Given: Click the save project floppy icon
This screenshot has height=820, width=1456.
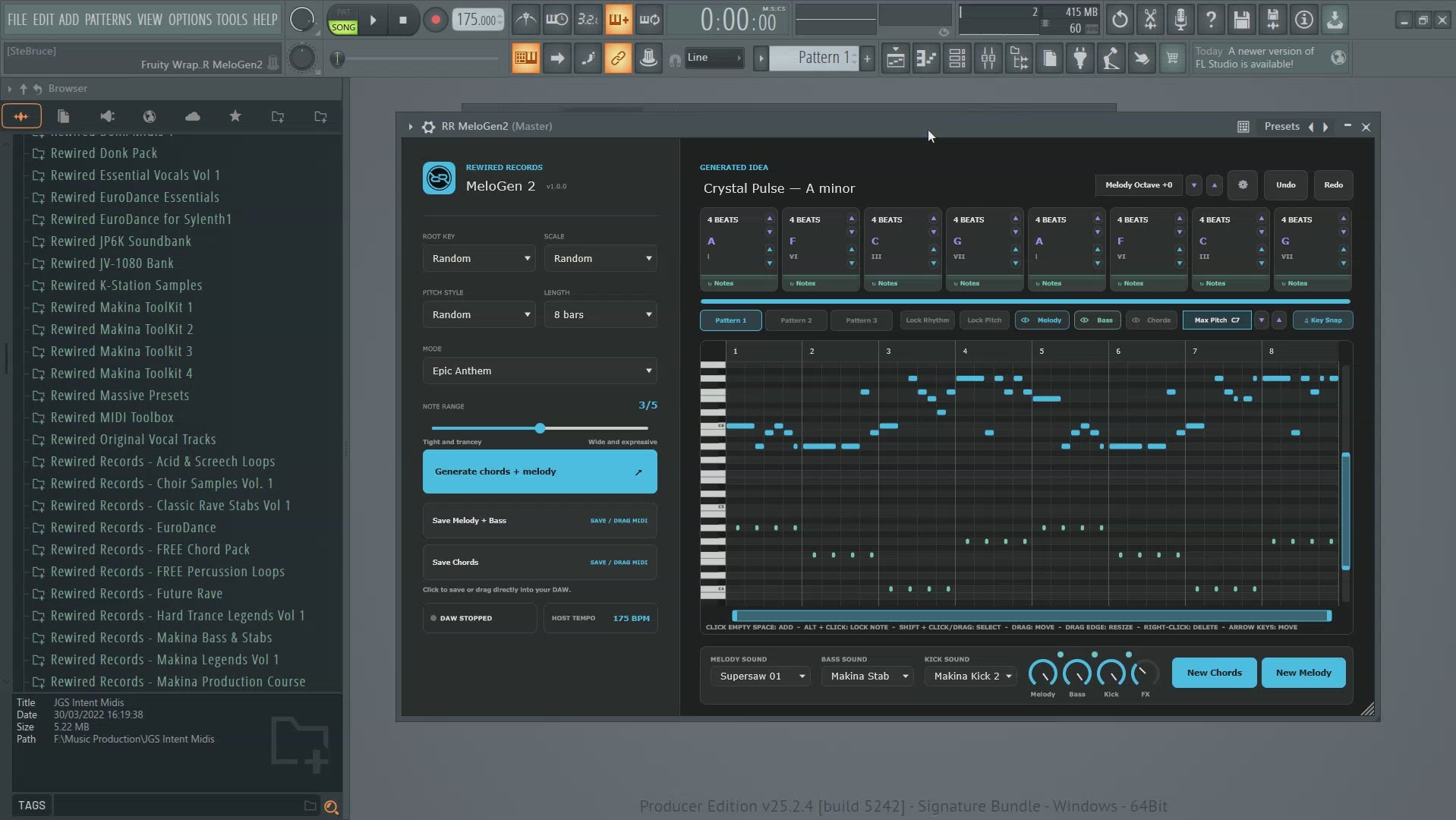Looking at the screenshot, I should point(1242,20).
